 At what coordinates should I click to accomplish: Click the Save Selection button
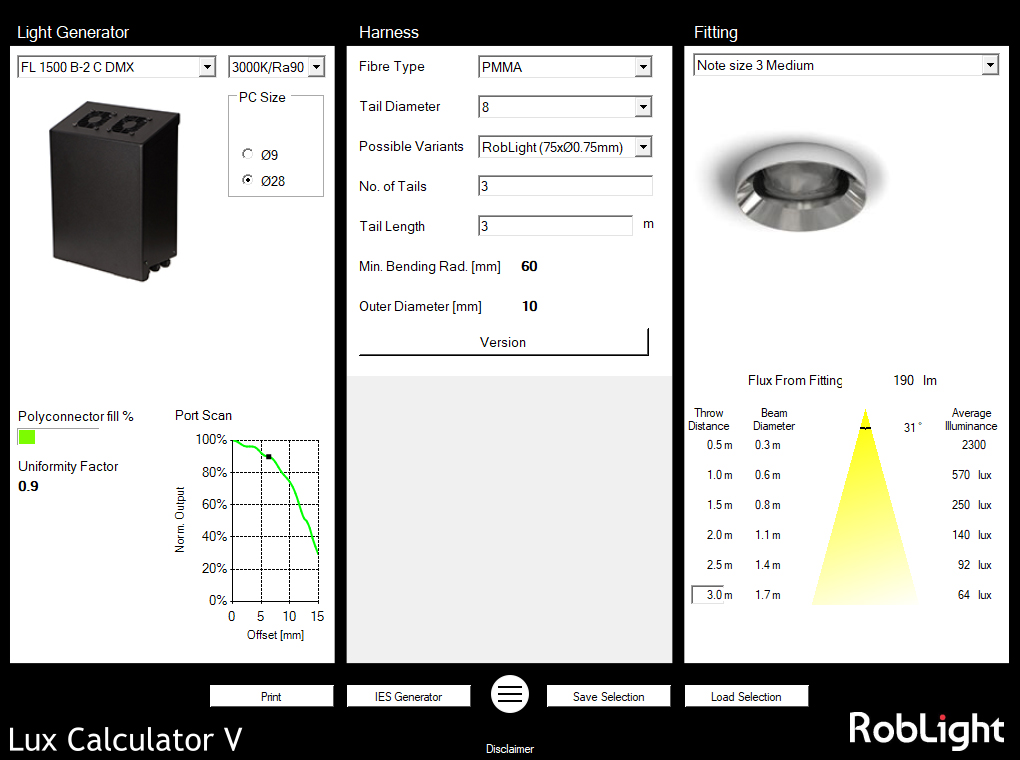click(x=608, y=696)
